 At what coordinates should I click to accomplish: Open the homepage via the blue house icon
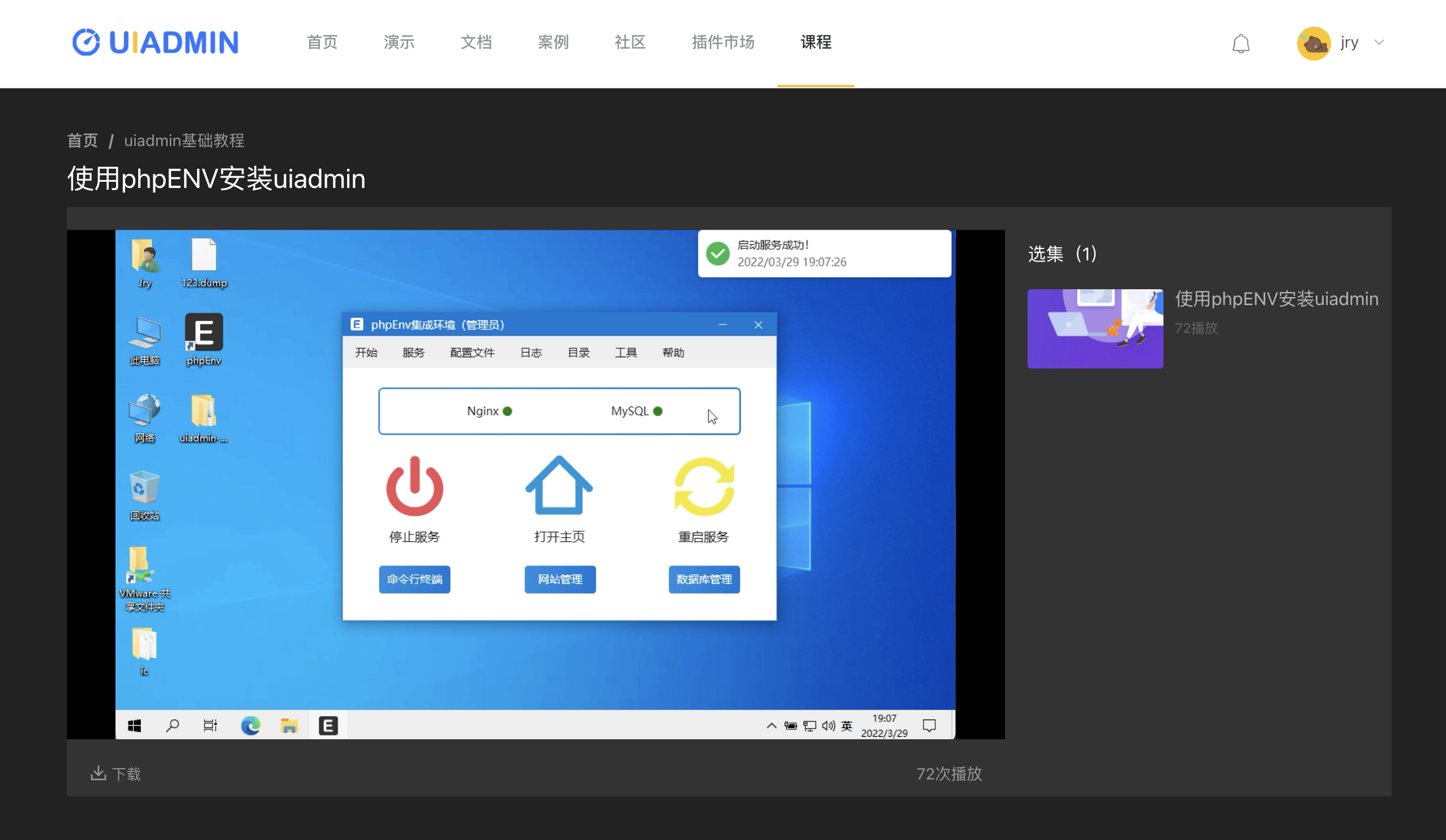pyautogui.click(x=559, y=487)
